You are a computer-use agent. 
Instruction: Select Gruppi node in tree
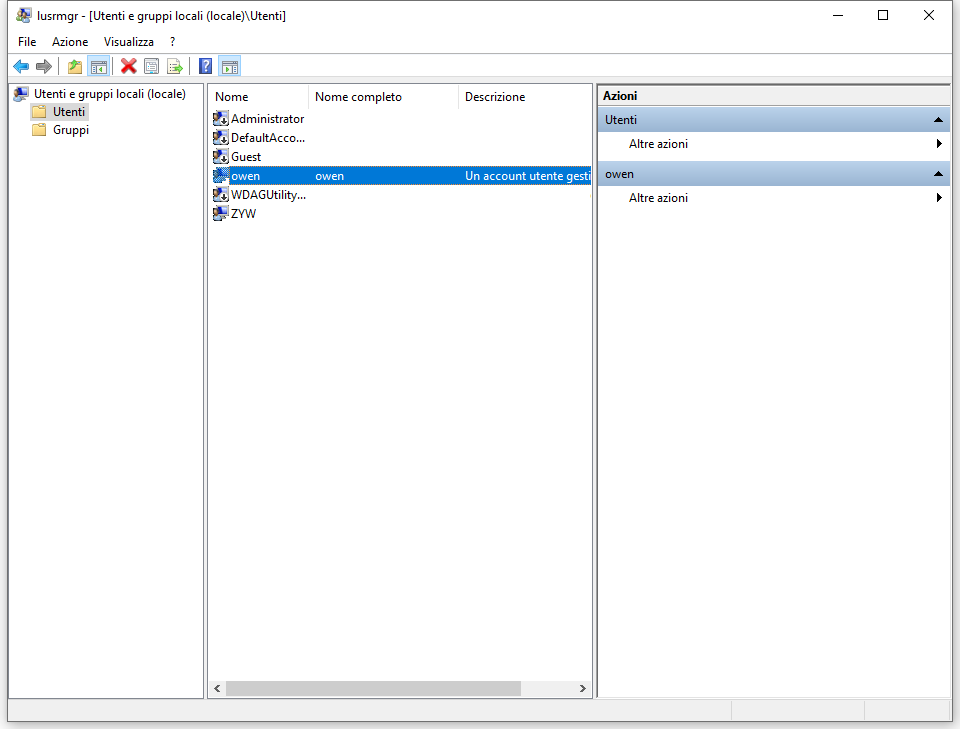click(x=71, y=130)
